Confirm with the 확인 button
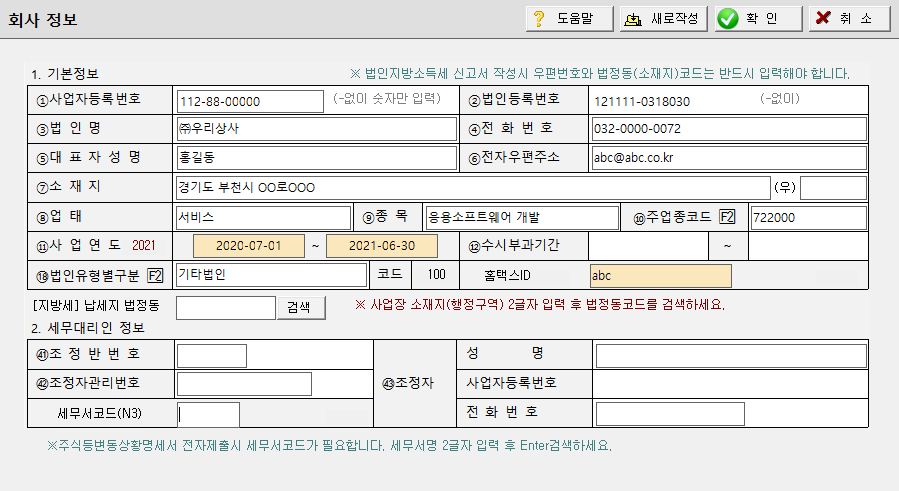The image size is (899, 491). click(x=759, y=19)
